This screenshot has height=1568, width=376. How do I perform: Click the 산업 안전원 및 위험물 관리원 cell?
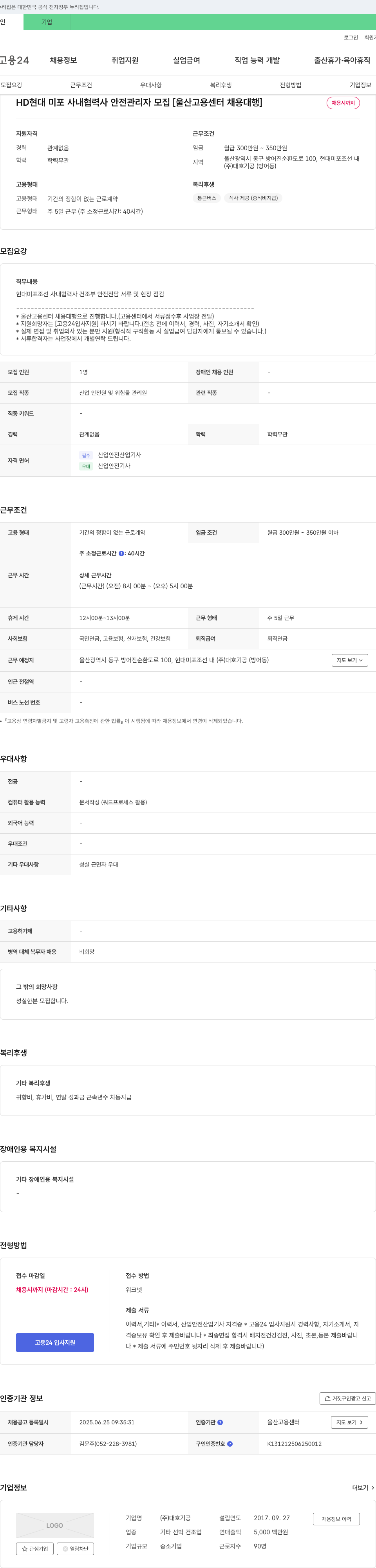113,393
